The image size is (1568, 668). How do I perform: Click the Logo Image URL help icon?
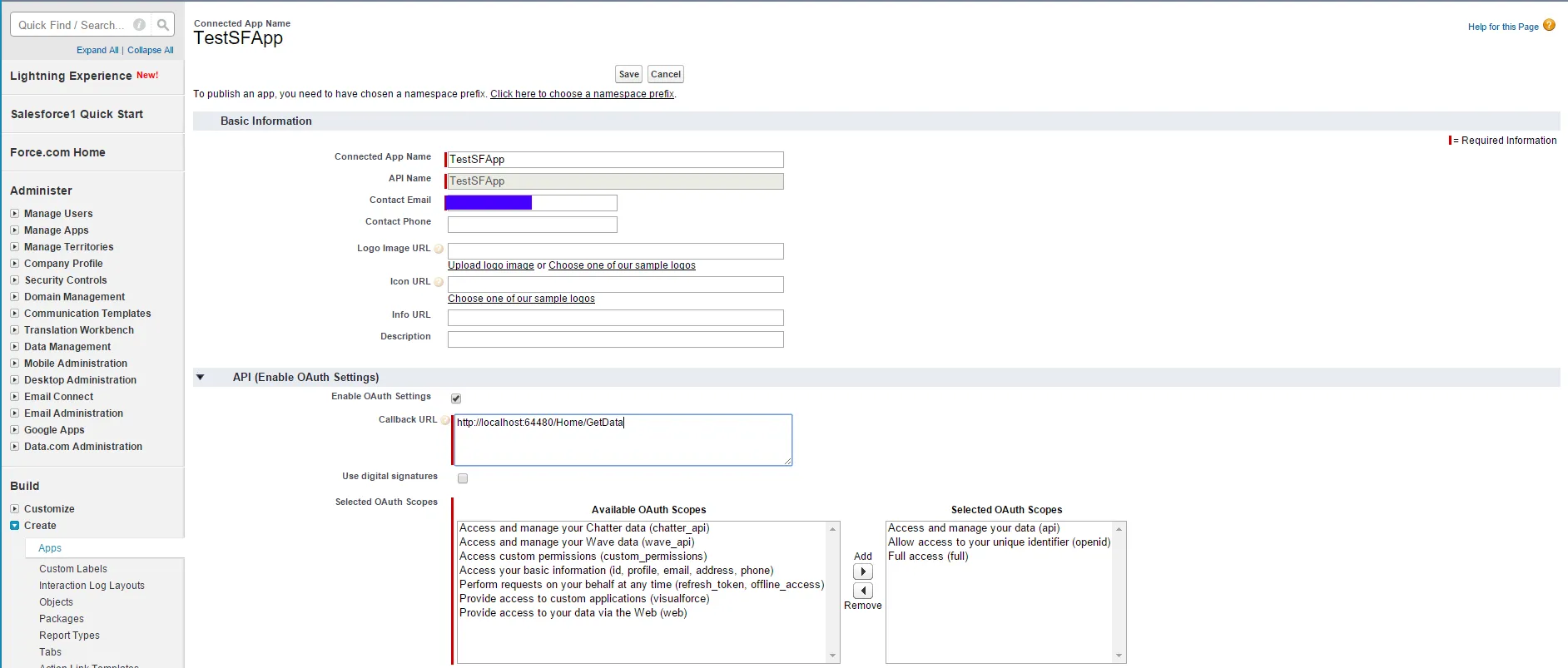439,249
